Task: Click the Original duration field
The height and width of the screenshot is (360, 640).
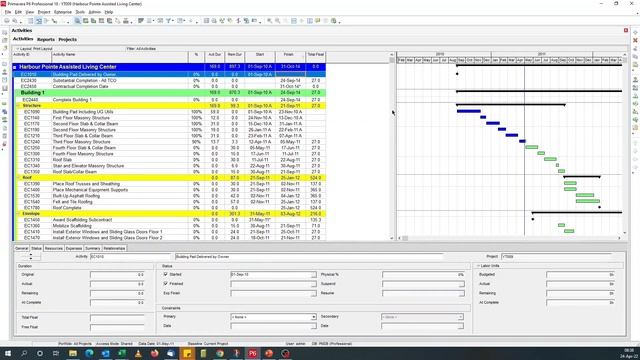Action: point(117,275)
